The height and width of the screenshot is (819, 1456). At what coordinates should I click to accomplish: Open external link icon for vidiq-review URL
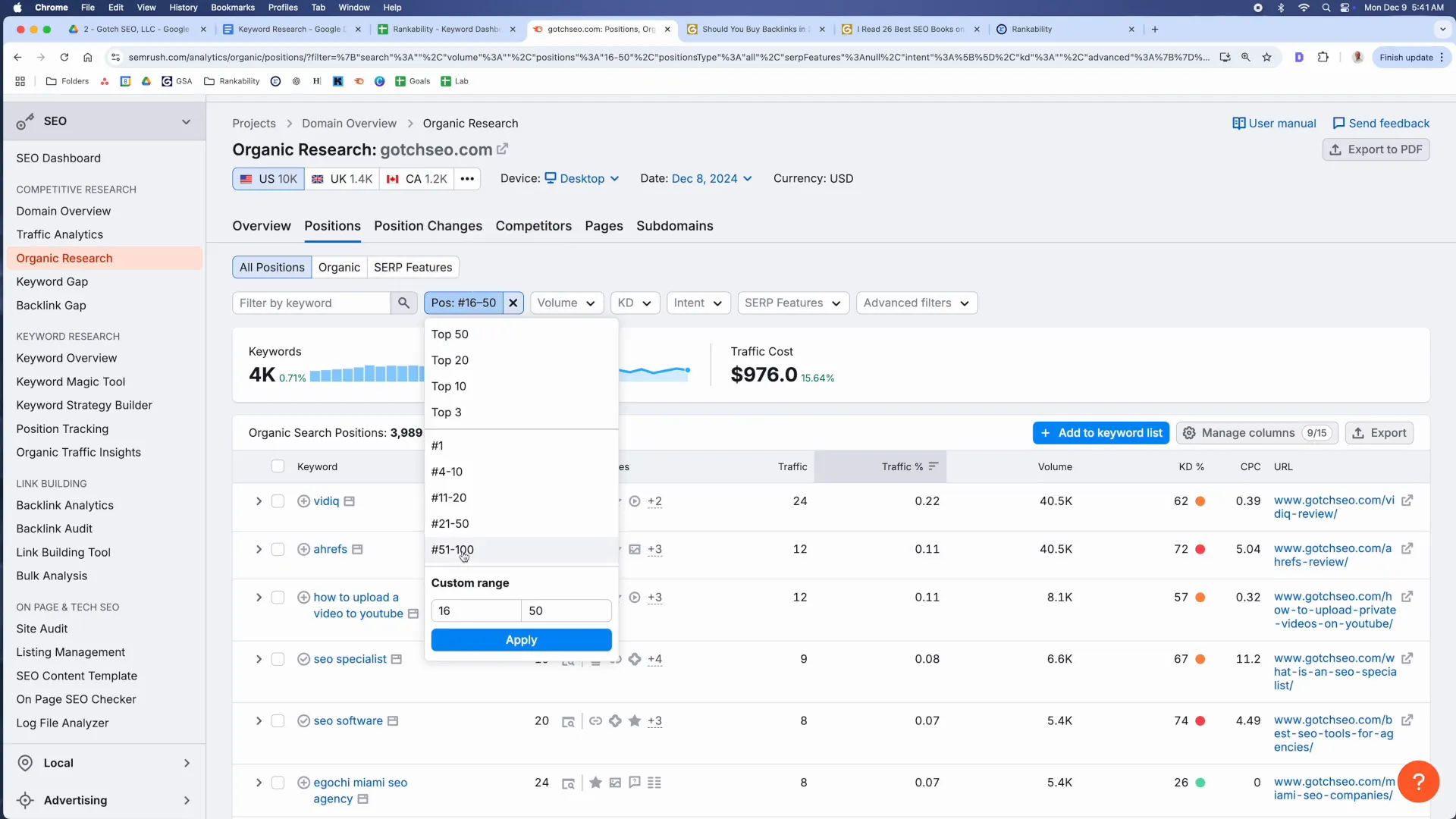click(1407, 500)
